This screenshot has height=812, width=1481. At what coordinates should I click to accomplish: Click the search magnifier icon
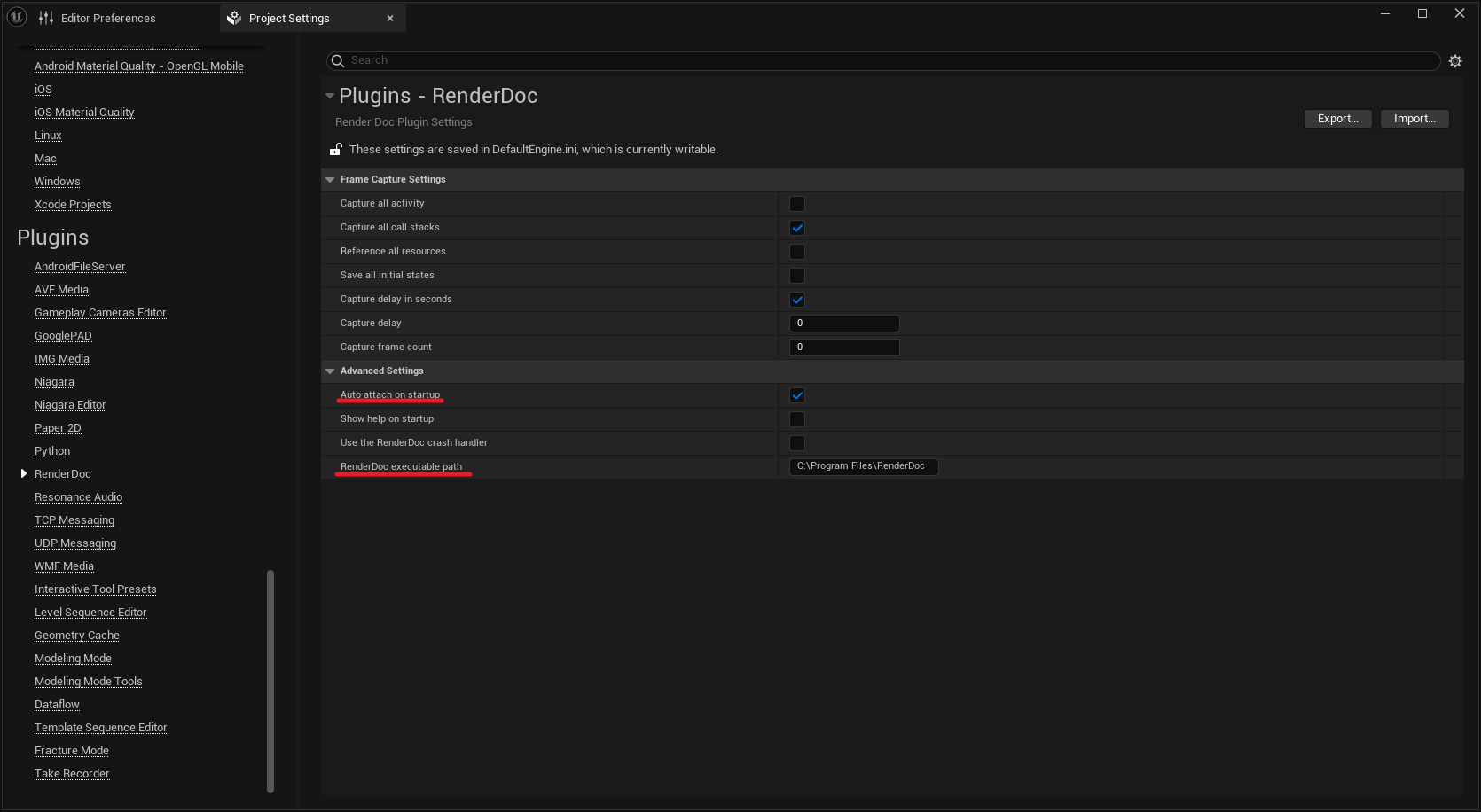click(337, 61)
